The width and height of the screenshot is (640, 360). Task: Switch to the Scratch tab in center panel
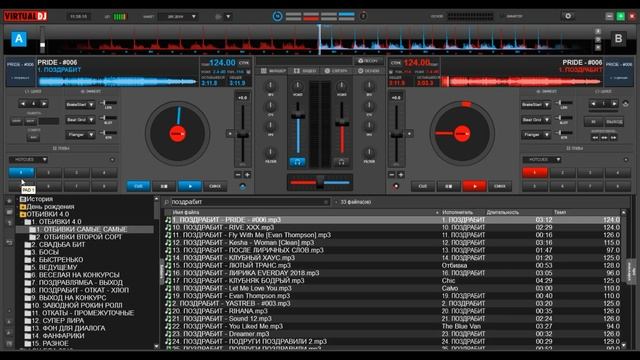pos(336,71)
